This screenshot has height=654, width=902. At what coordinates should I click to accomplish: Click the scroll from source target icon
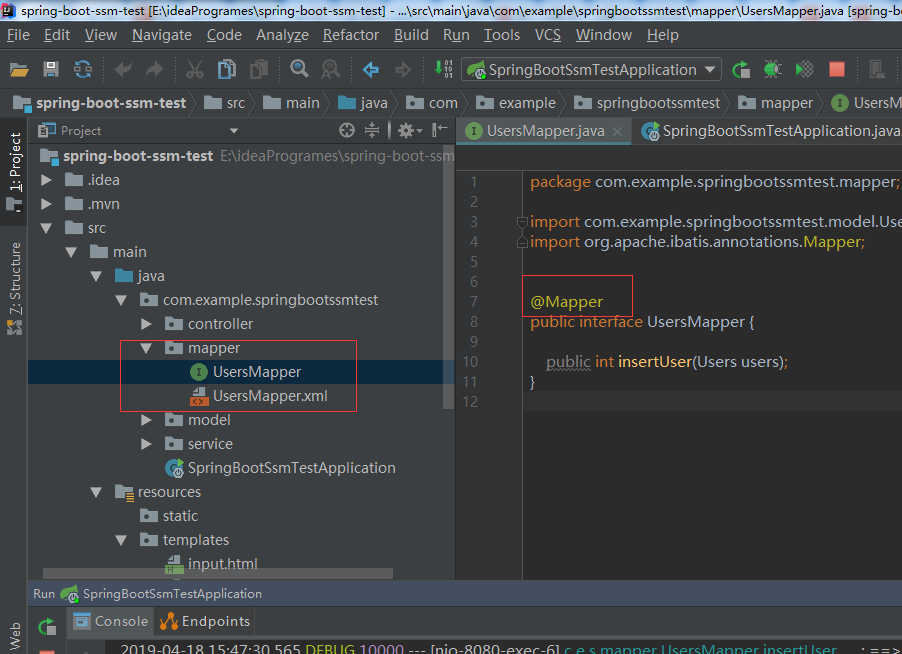[x=346, y=131]
